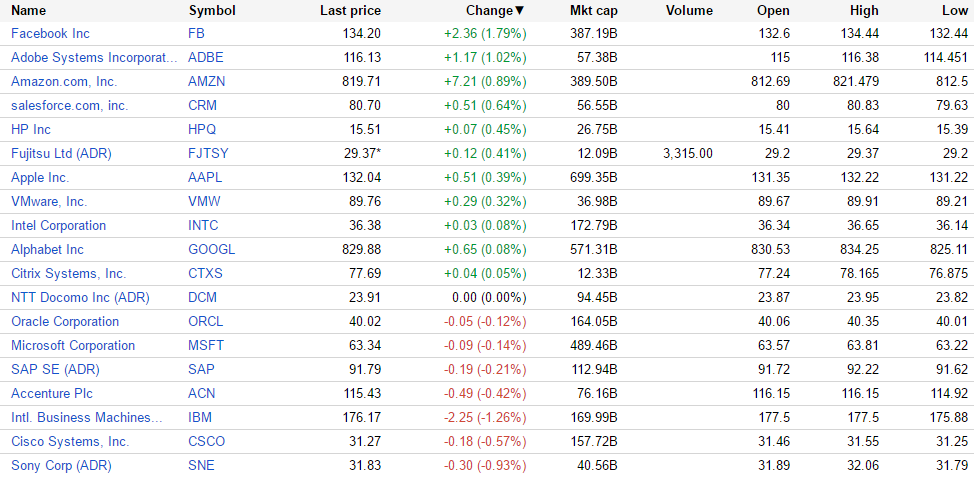Click the Mkt cap column header
This screenshot has width=974, height=477.
coord(593,11)
